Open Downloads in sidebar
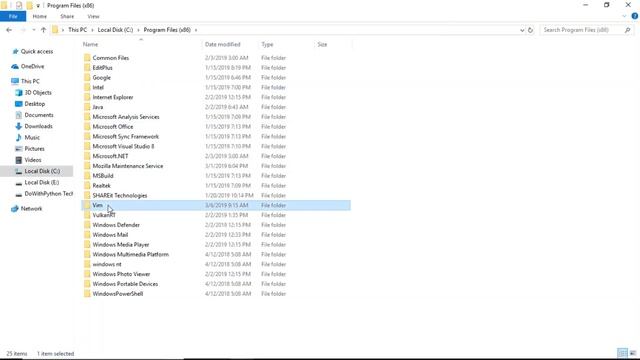Image resolution: width=640 pixels, height=360 pixels. [x=38, y=126]
